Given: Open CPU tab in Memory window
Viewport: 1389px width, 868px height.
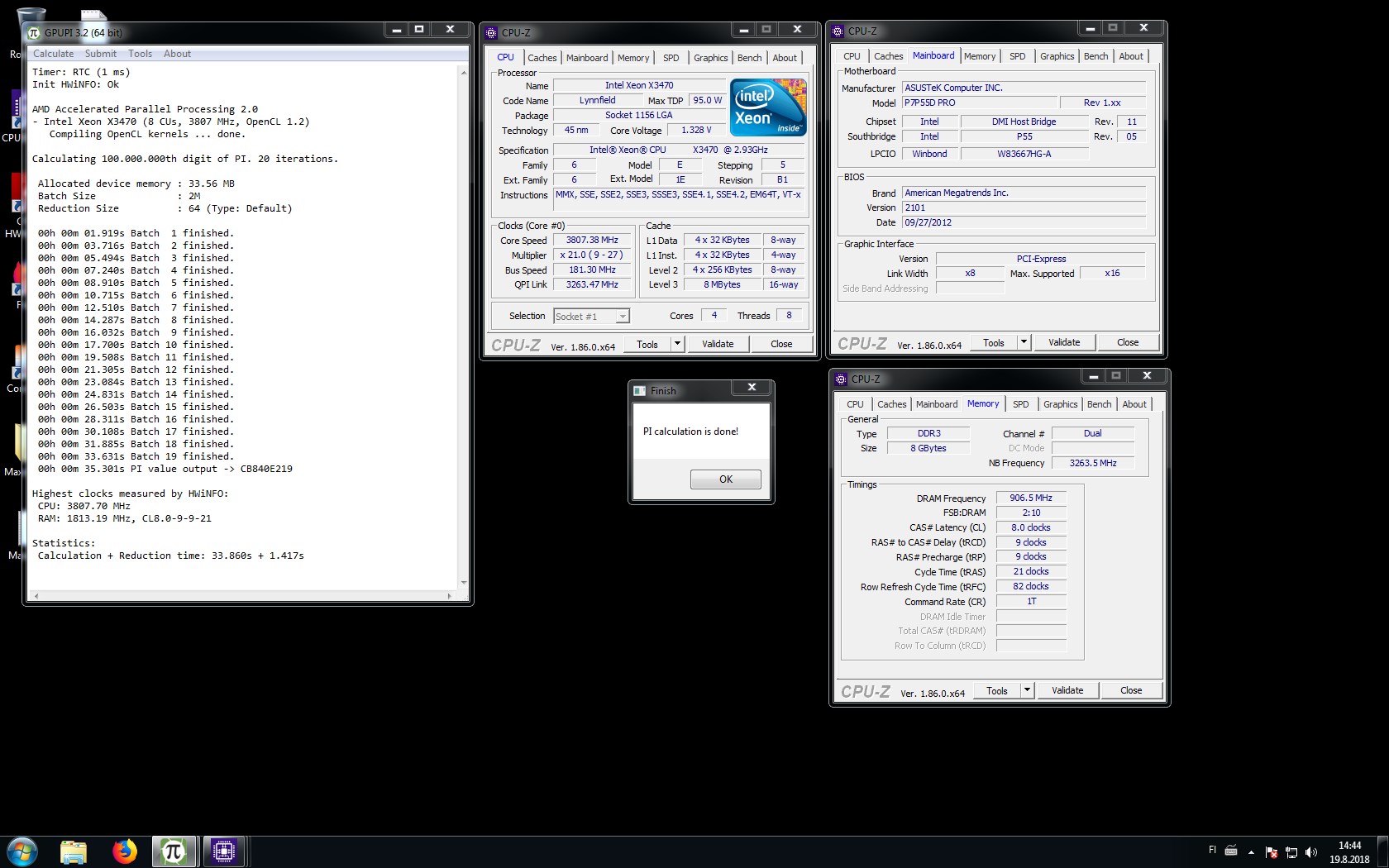Looking at the screenshot, I should click(x=856, y=404).
